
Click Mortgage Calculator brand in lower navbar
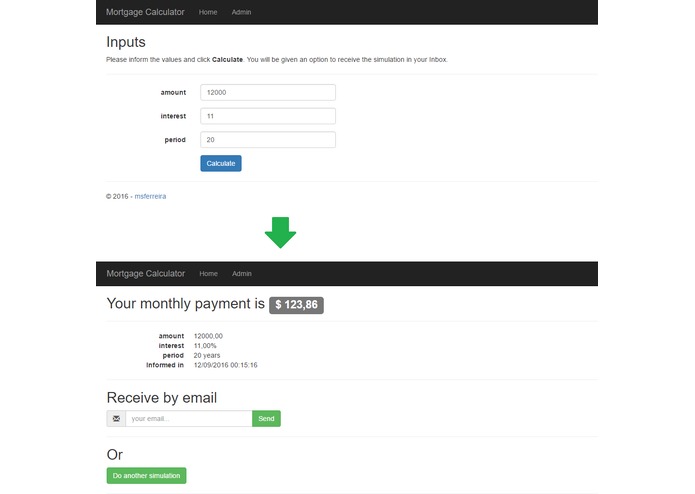click(x=145, y=273)
